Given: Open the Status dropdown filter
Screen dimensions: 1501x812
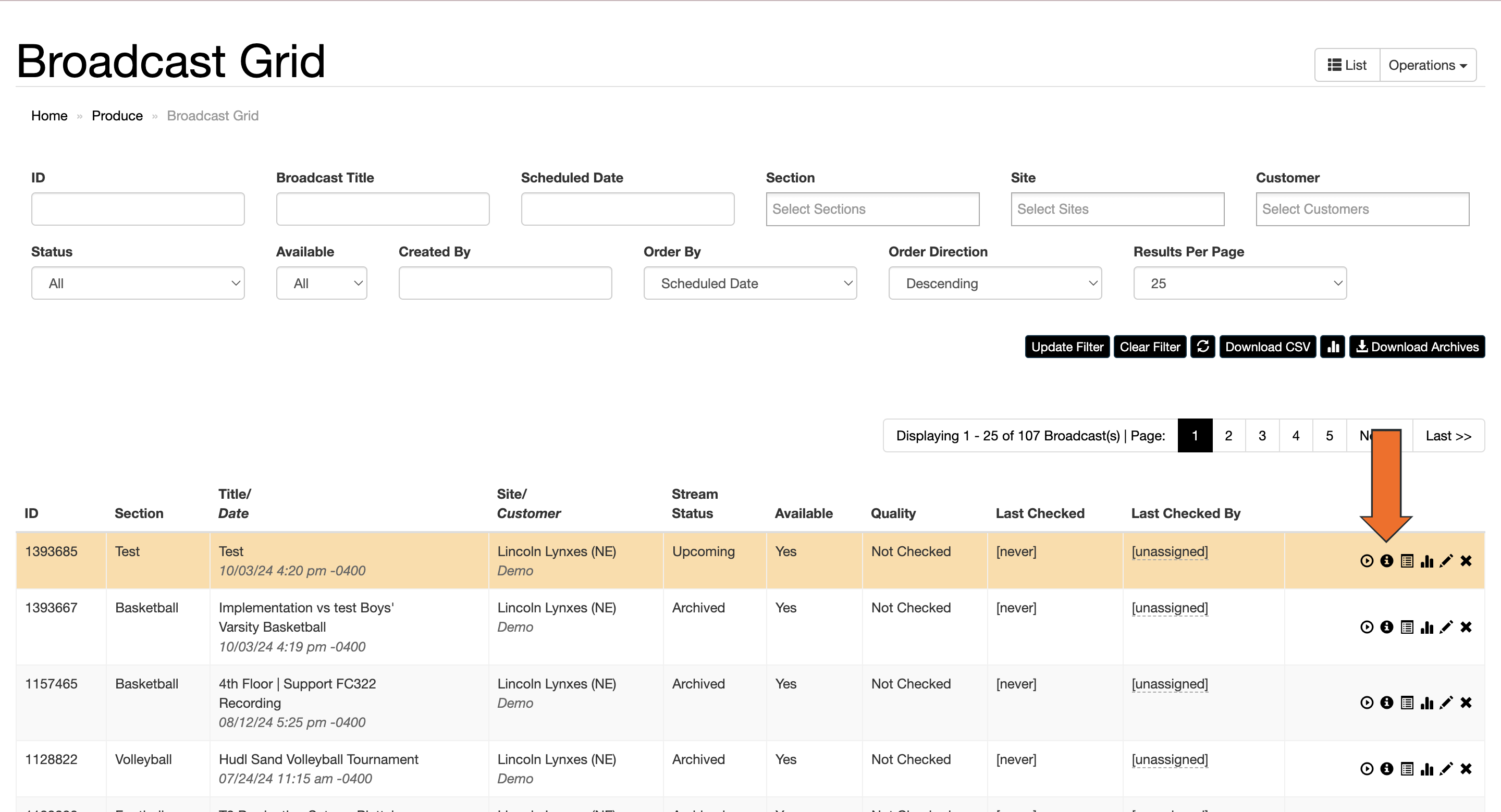Looking at the screenshot, I should pos(138,283).
